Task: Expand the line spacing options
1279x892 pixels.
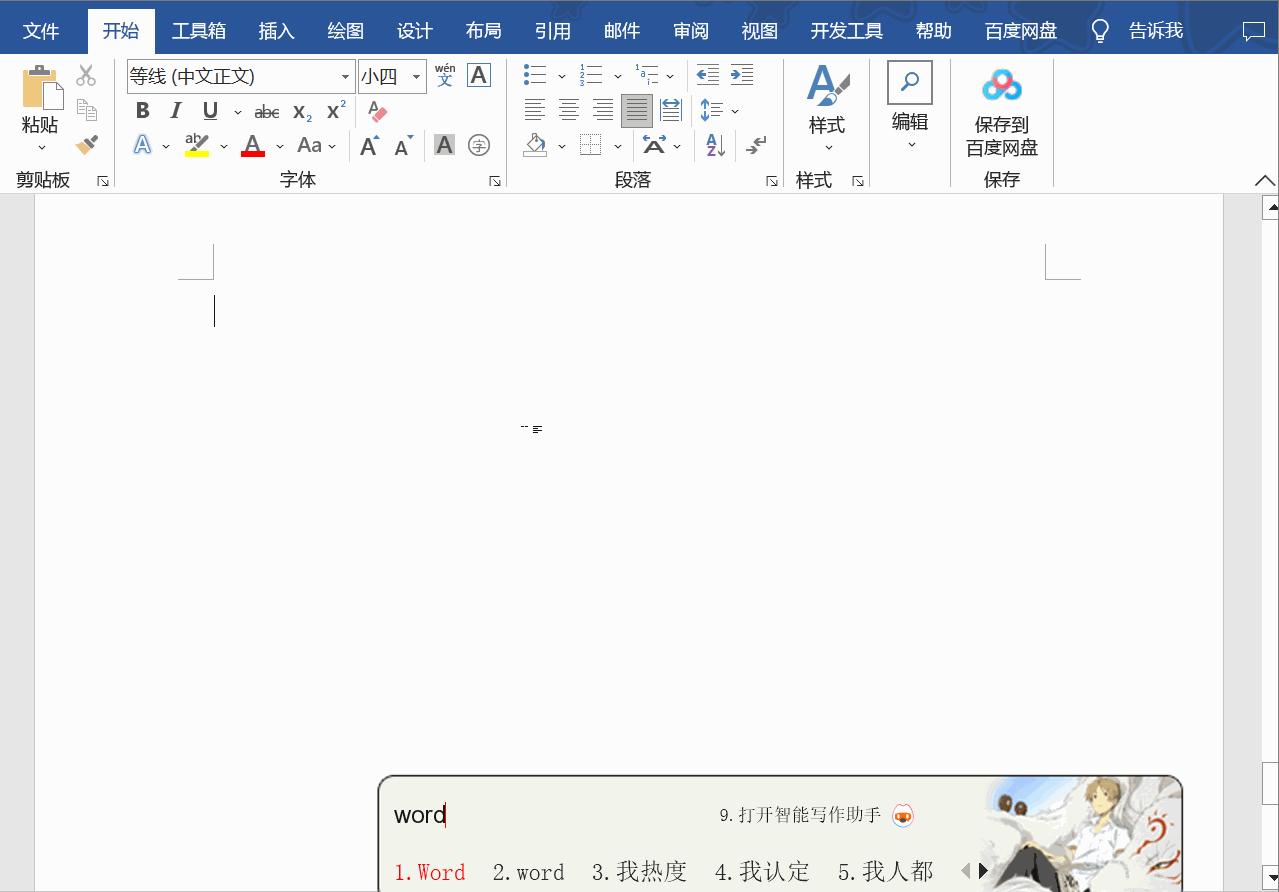Action: tap(733, 110)
